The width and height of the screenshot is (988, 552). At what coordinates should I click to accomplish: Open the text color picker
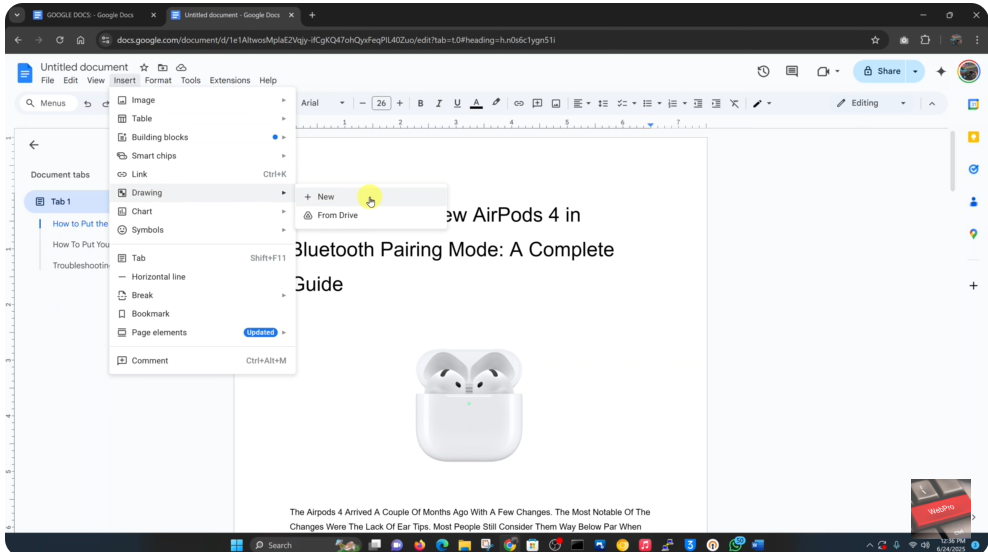(x=476, y=103)
